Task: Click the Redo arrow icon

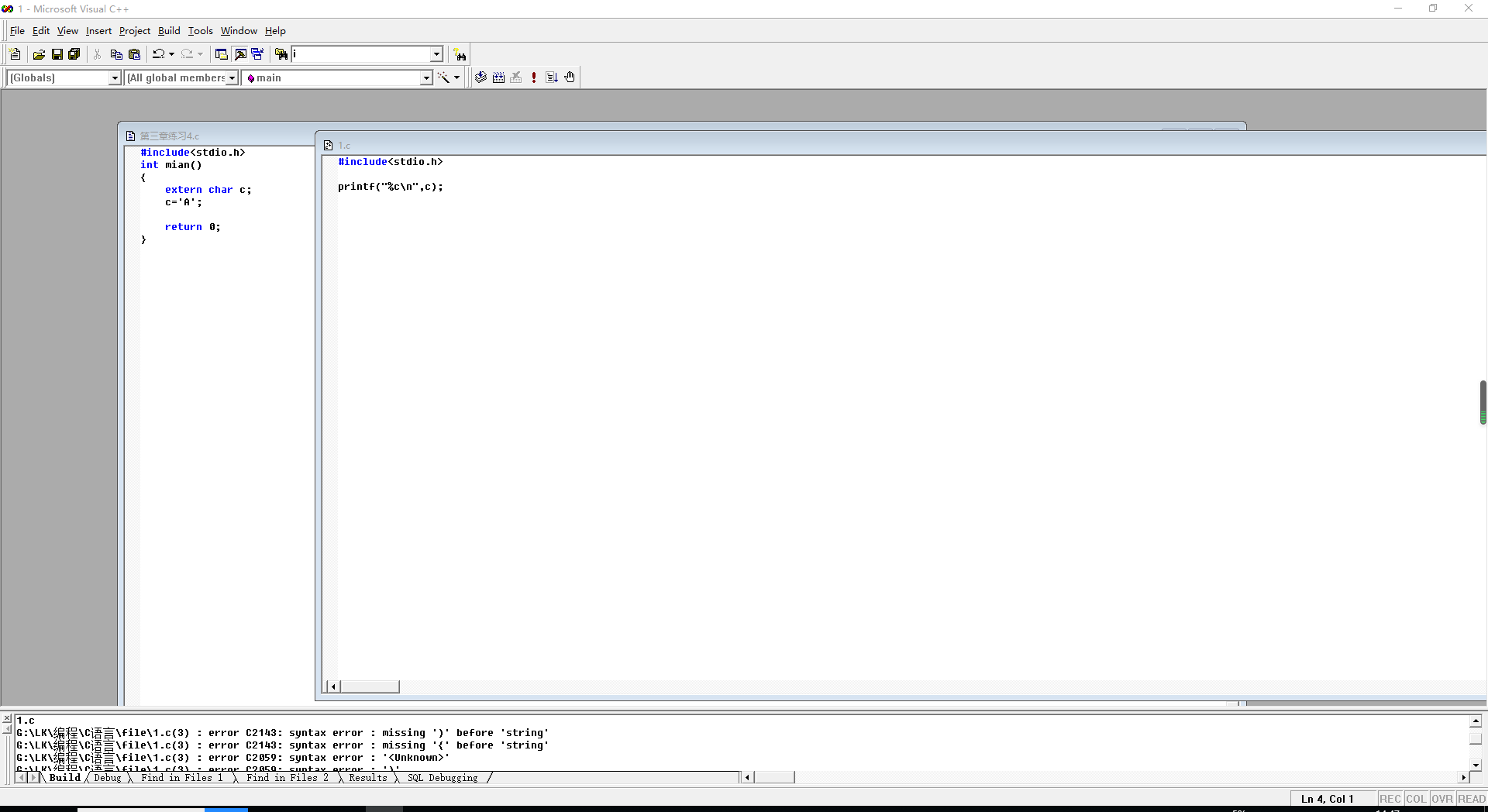Action: (187, 54)
